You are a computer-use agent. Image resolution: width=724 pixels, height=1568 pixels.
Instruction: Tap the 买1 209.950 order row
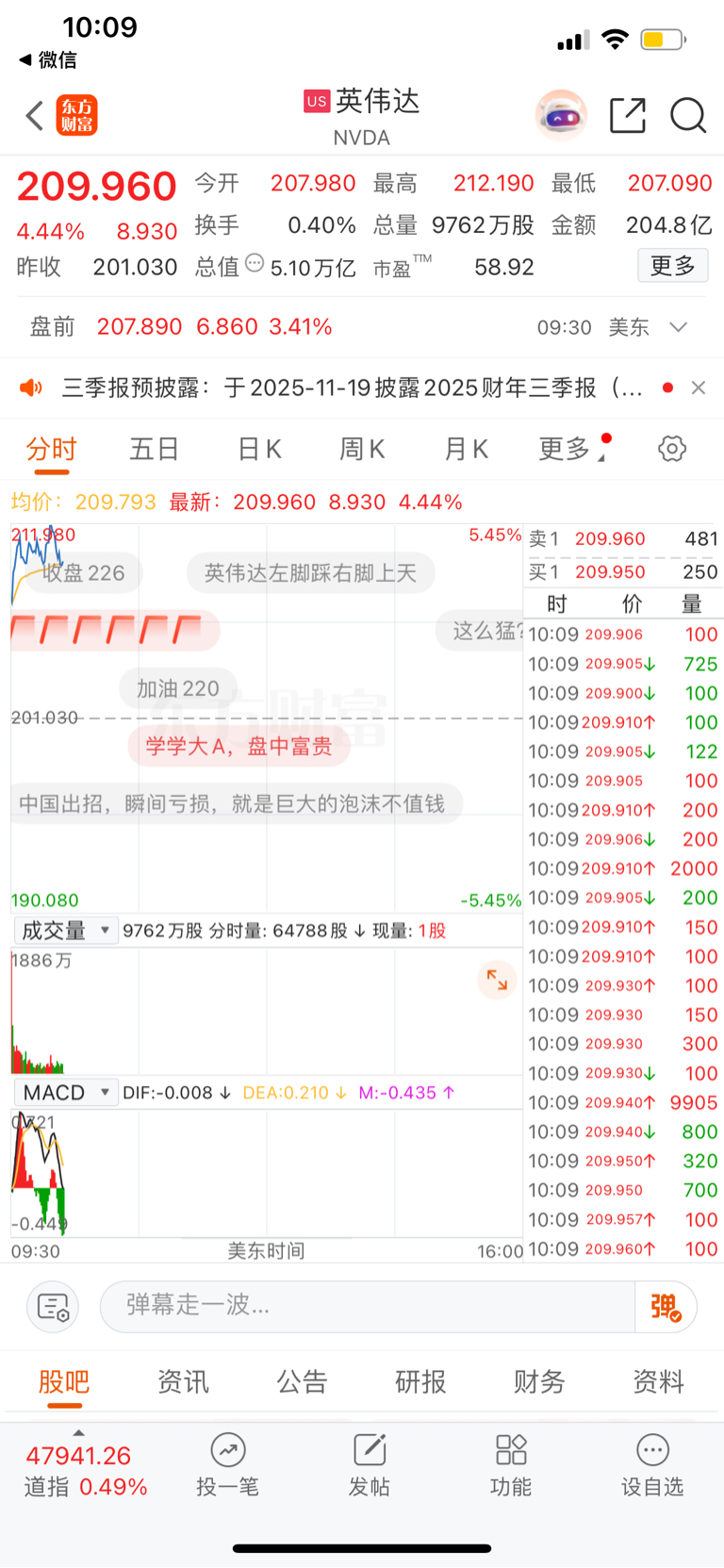(x=622, y=572)
